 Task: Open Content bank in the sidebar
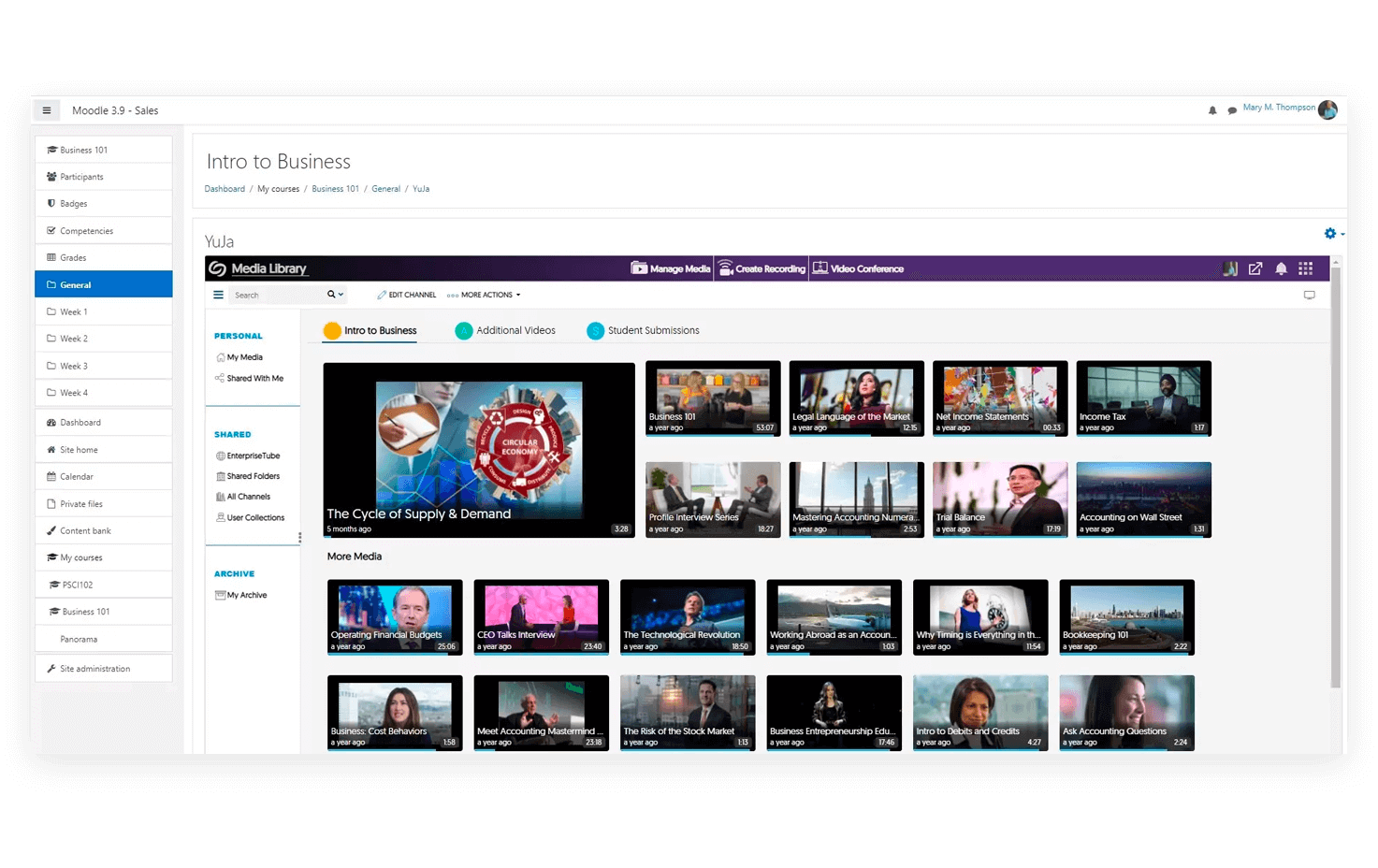[104, 530]
